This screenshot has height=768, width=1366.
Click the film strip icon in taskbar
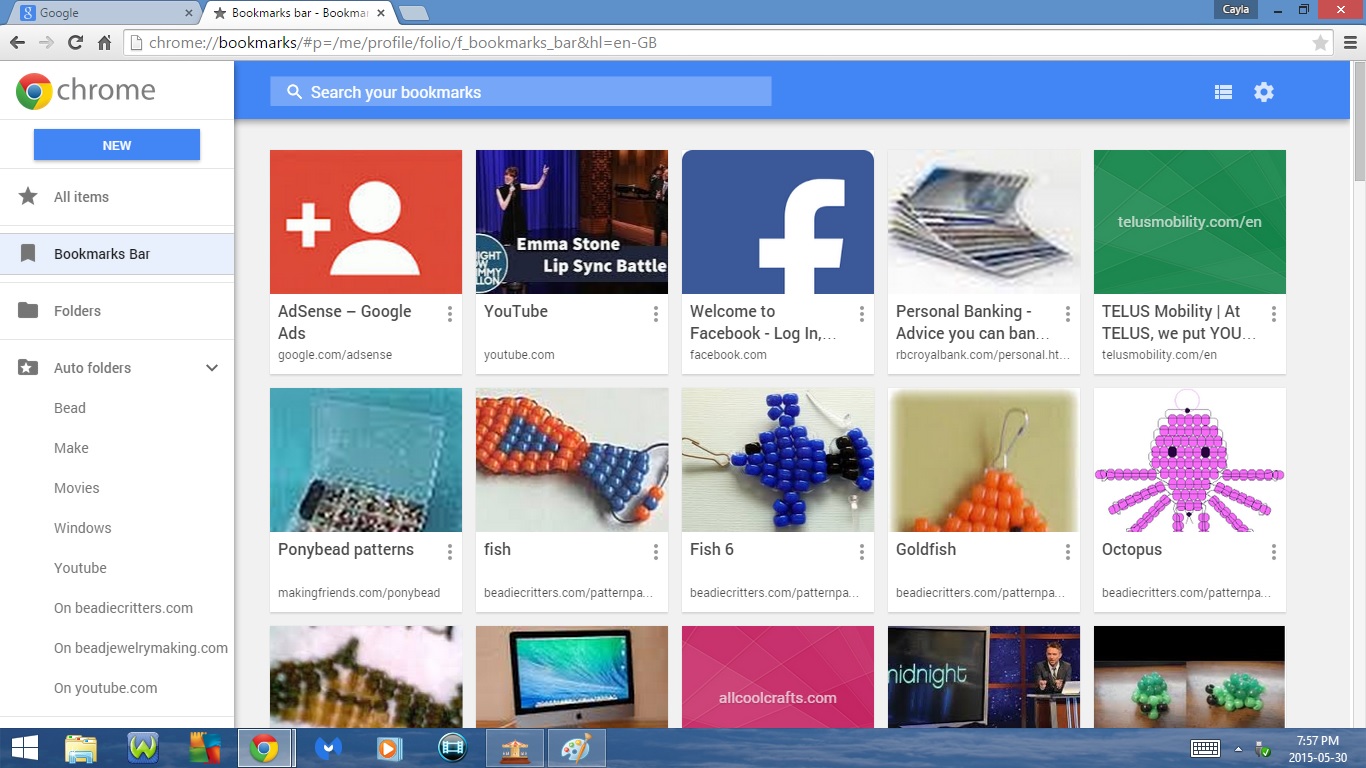point(453,748)
